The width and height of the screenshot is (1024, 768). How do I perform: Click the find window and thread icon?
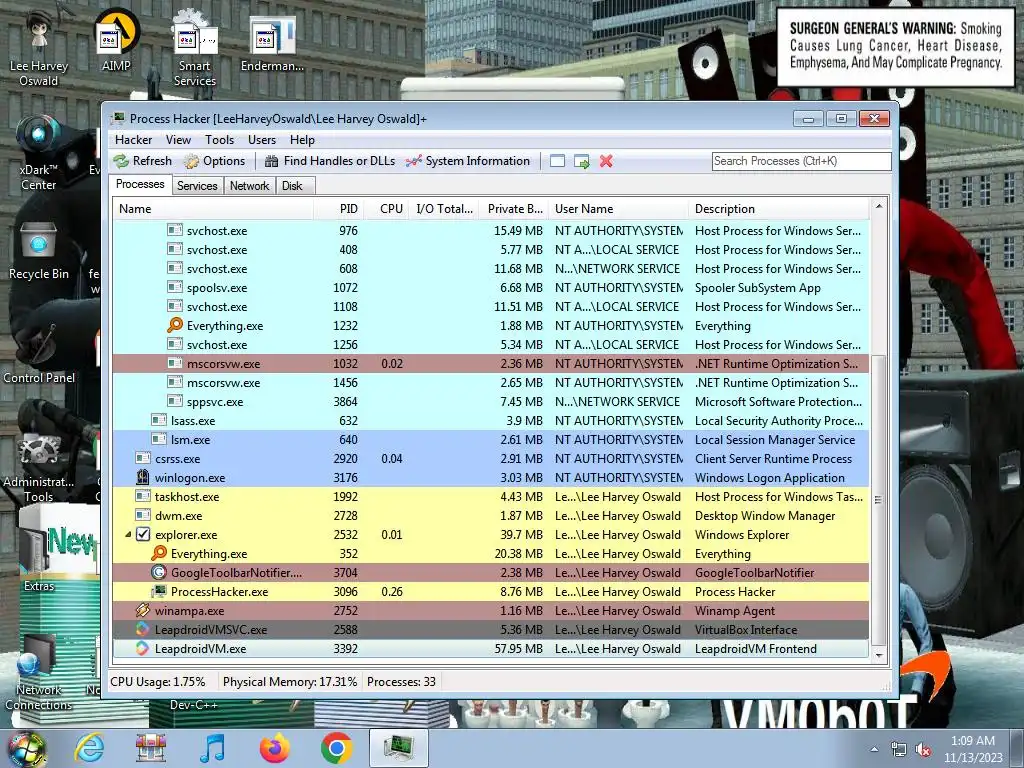(581, 161)
